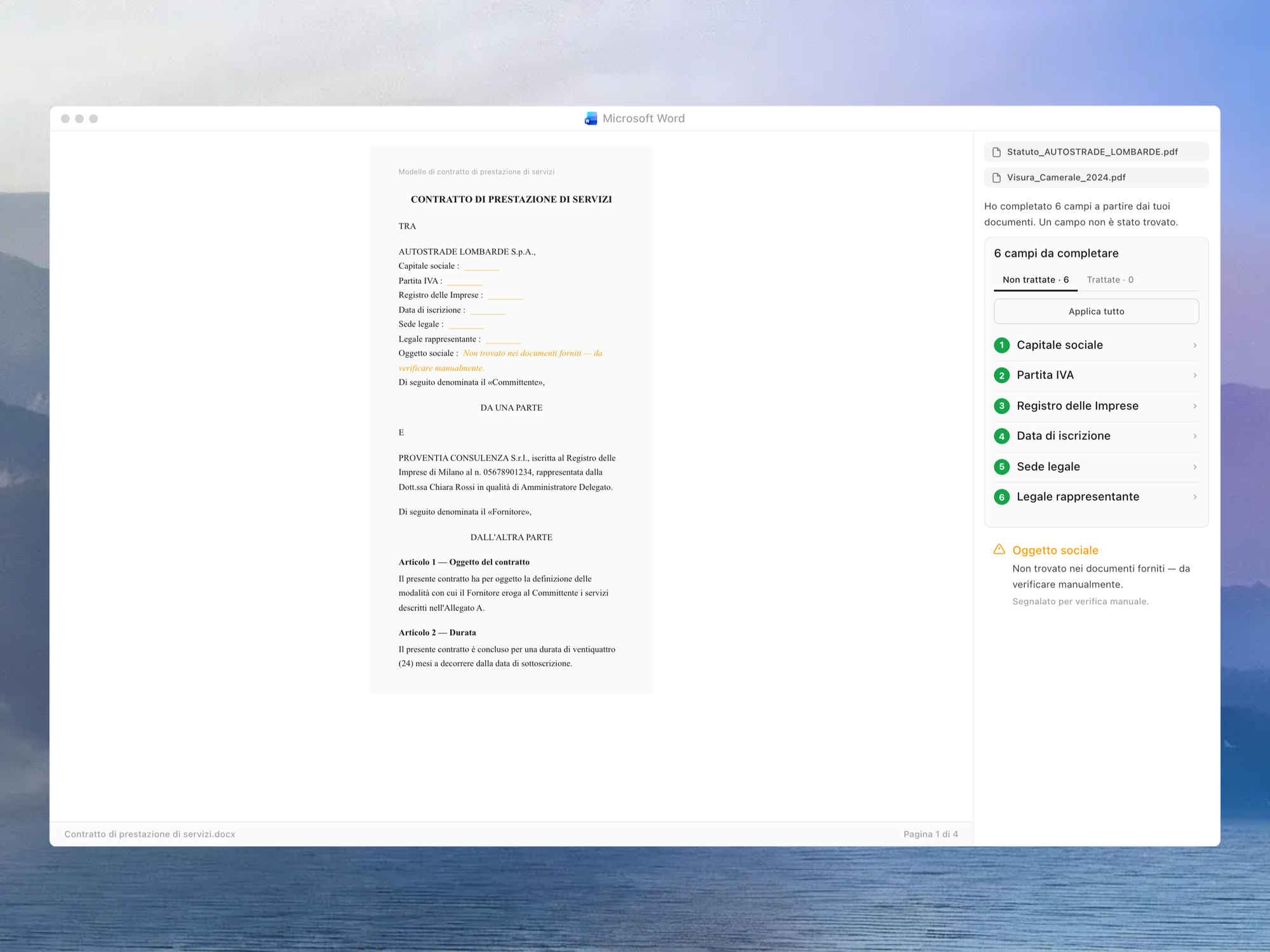
Task: Click the 'PROVENTIA CONSULENZA S.r.l.' paragraph
Action: point(507,473)
